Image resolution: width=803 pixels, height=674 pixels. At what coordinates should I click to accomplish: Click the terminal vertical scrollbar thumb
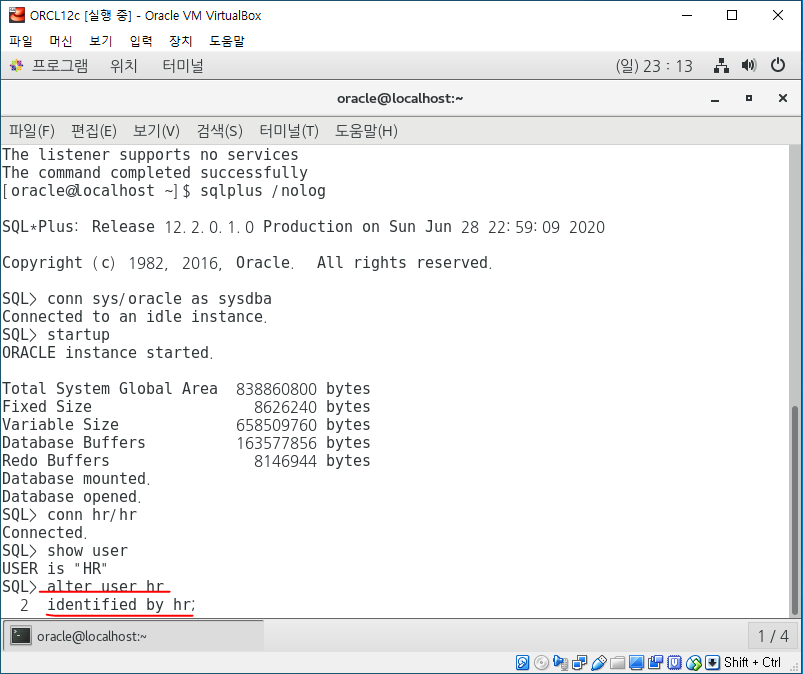click(794, 510)
